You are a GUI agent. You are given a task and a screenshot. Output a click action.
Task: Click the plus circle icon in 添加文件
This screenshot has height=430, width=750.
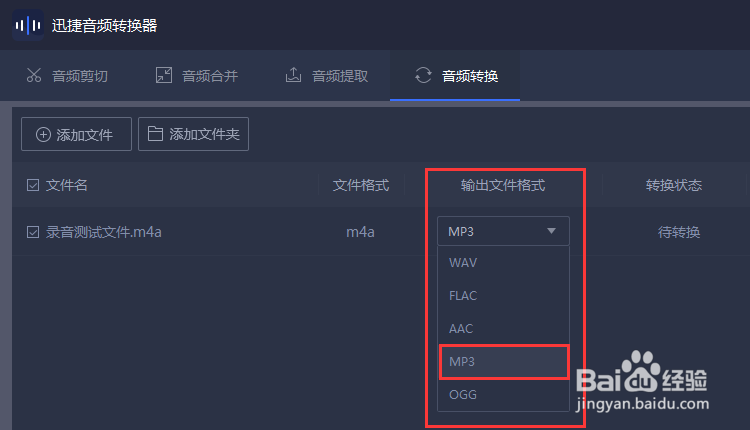[x=43, y=134]
